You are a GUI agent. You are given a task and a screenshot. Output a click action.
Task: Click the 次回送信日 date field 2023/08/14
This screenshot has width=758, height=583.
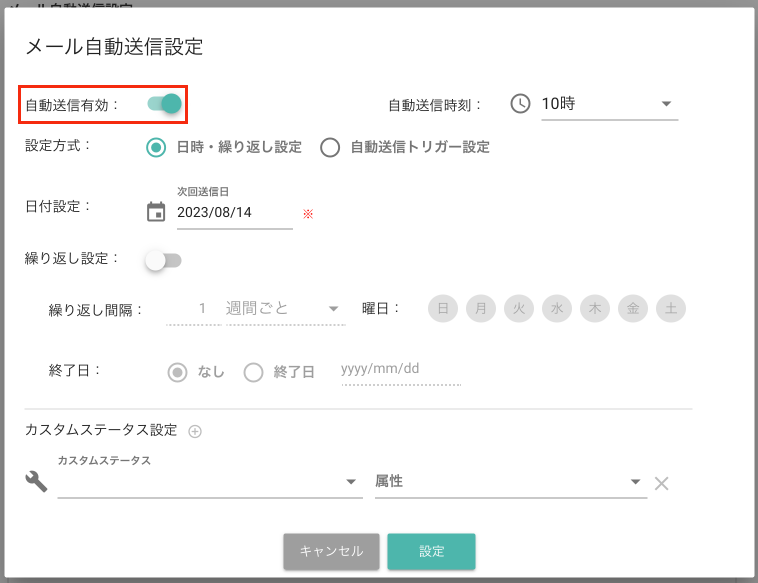[234, 213]
